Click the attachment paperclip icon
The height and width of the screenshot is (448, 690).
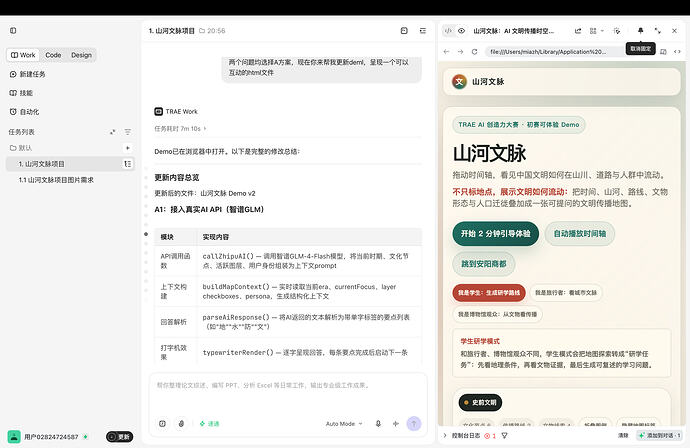(181, 423)
